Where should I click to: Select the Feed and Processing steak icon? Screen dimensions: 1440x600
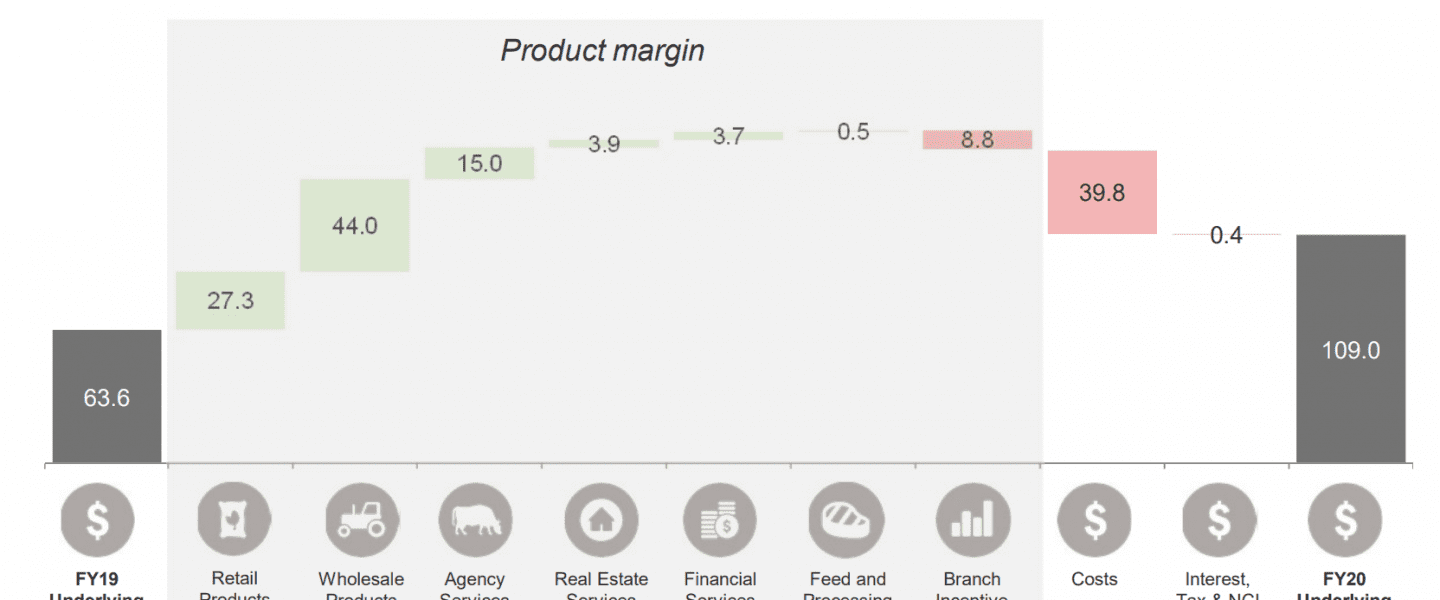[847, 520]
